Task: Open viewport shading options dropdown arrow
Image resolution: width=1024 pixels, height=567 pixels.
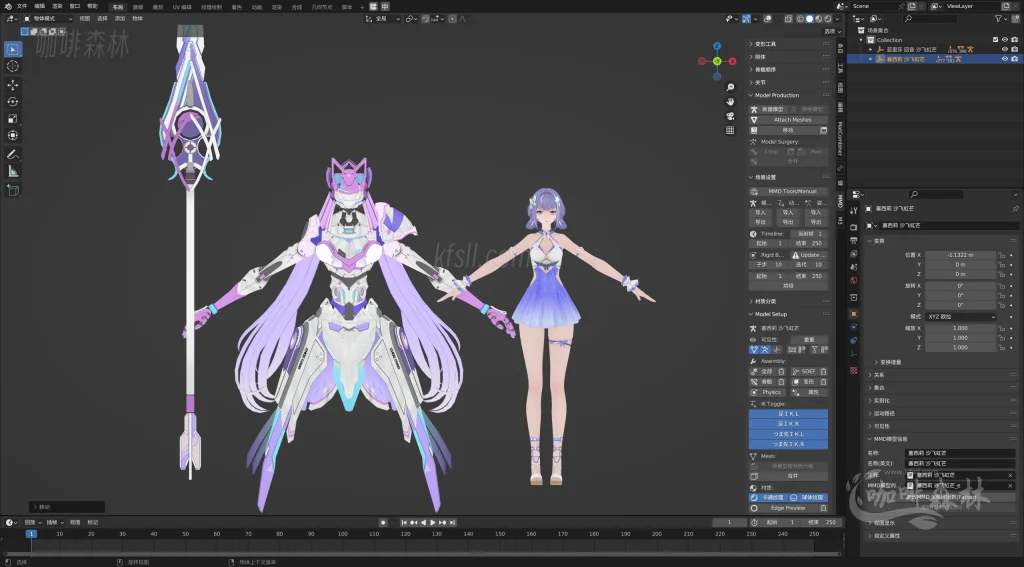Action: pos(837,19)
